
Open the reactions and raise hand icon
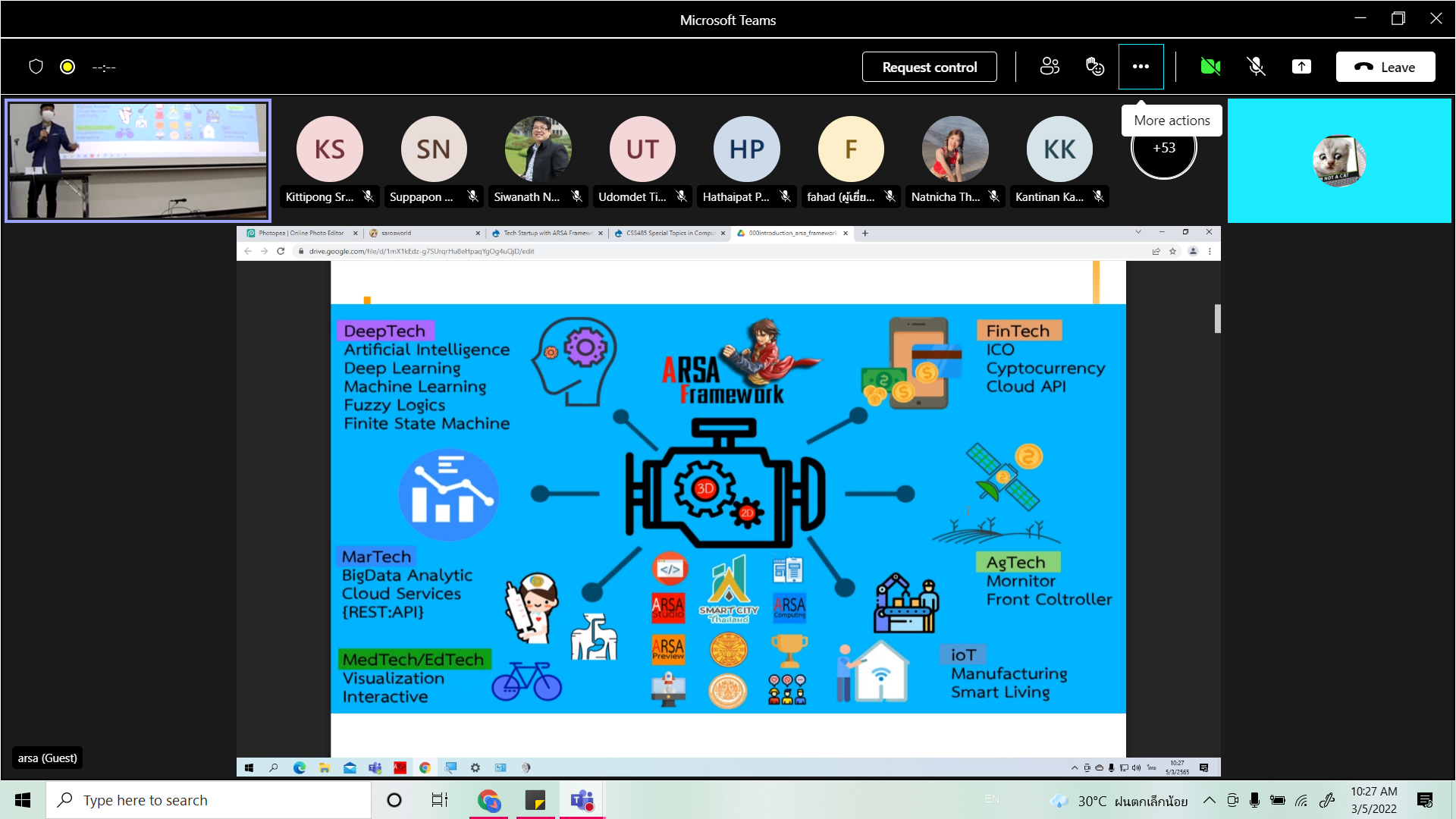[x=1094, y=67]
